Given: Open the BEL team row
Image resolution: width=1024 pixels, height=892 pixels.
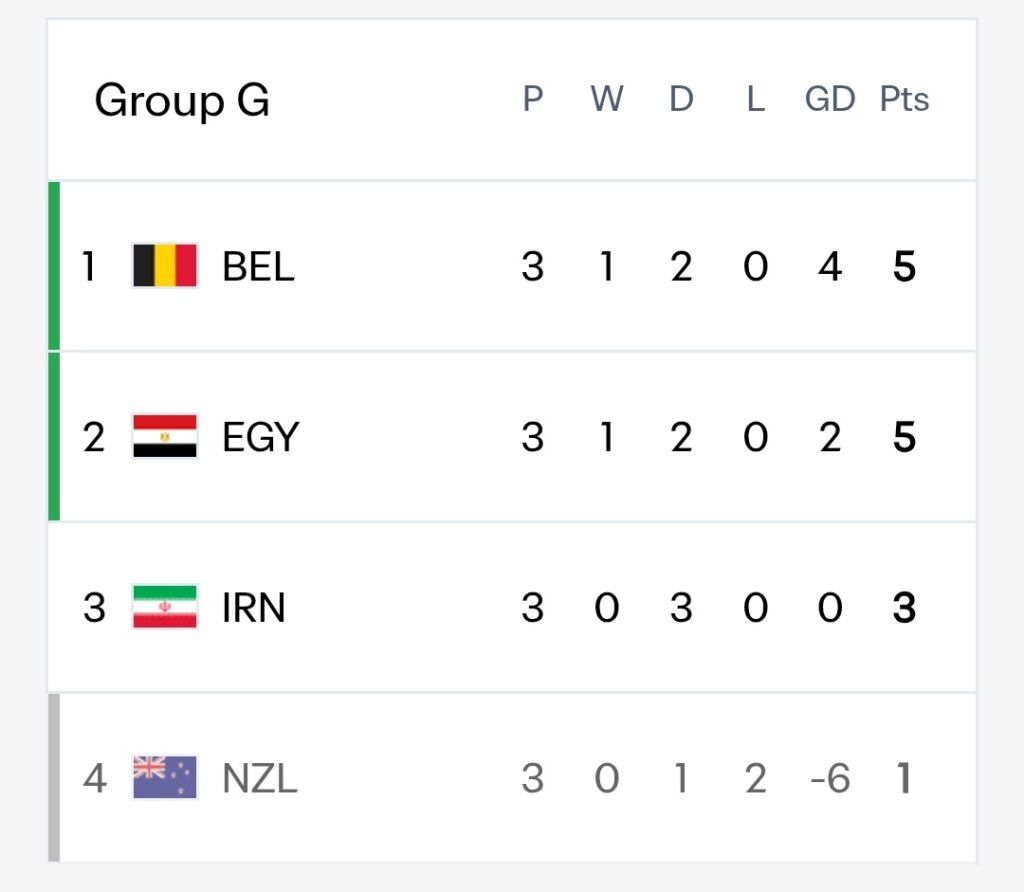Looking at the screenshot, I should coord(512,266).
